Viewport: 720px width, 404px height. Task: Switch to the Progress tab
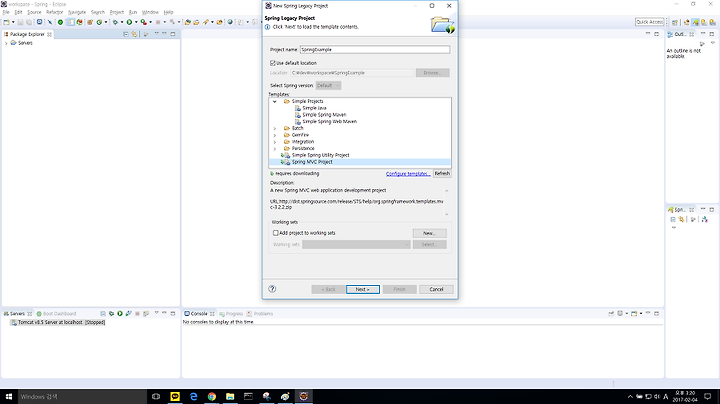pyautogui.click(x=231, y=314)
